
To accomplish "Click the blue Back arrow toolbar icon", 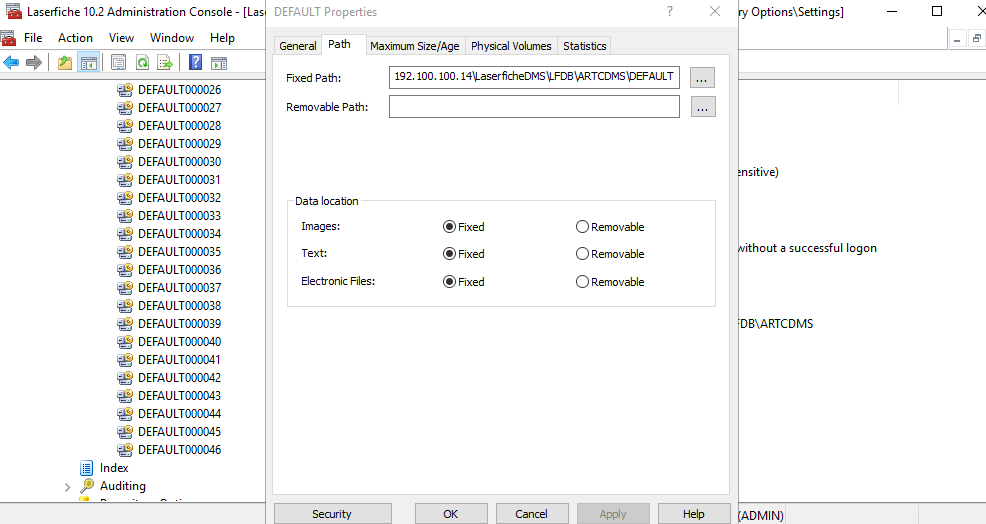I will [11, 62].
